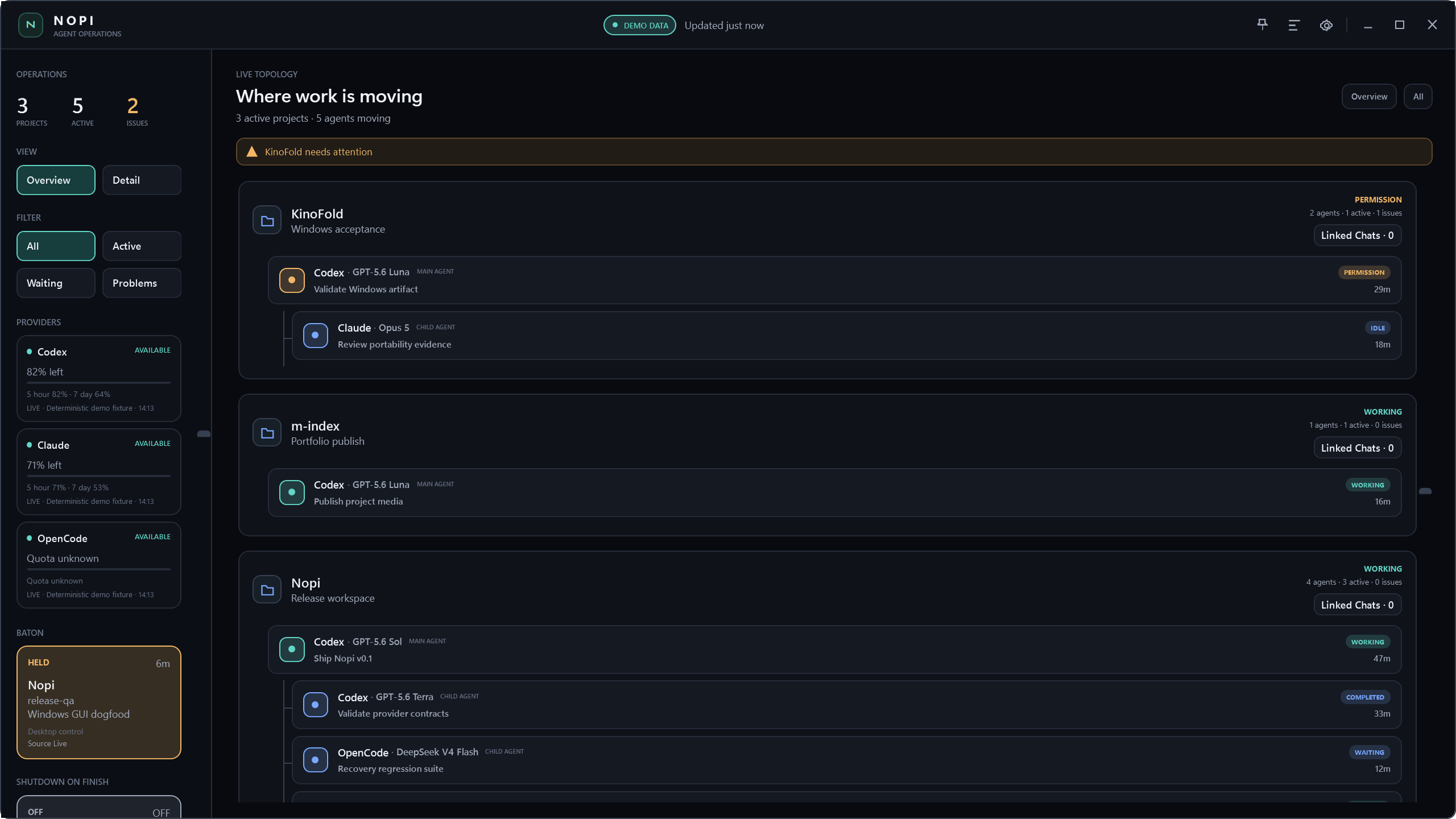Open the Claude provider card
The height and width of the screenshot is (819, 1456).
[99, 472]
